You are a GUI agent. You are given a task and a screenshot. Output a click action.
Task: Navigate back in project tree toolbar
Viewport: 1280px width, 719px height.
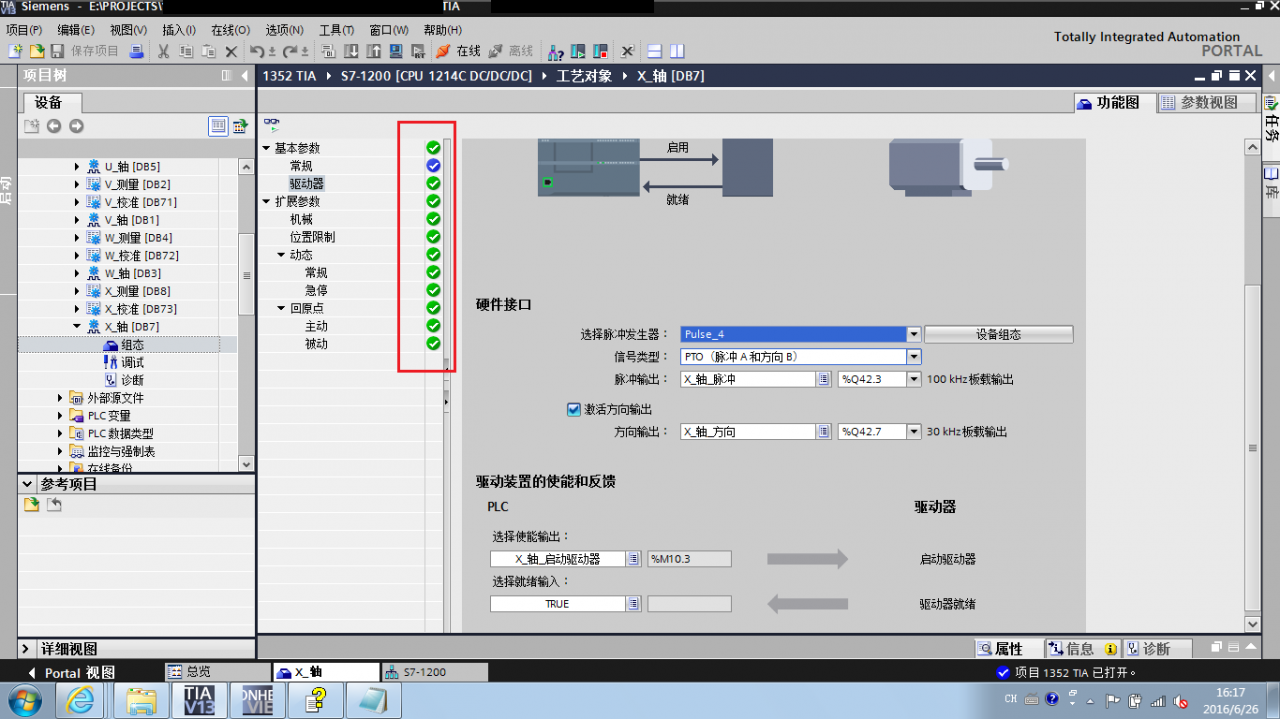tap(54, 126)
